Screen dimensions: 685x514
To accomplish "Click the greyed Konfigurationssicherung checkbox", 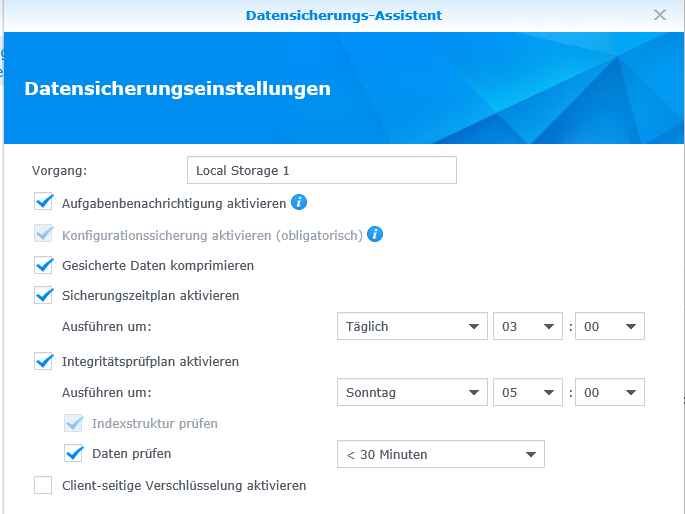I will [x=43, y=234].
